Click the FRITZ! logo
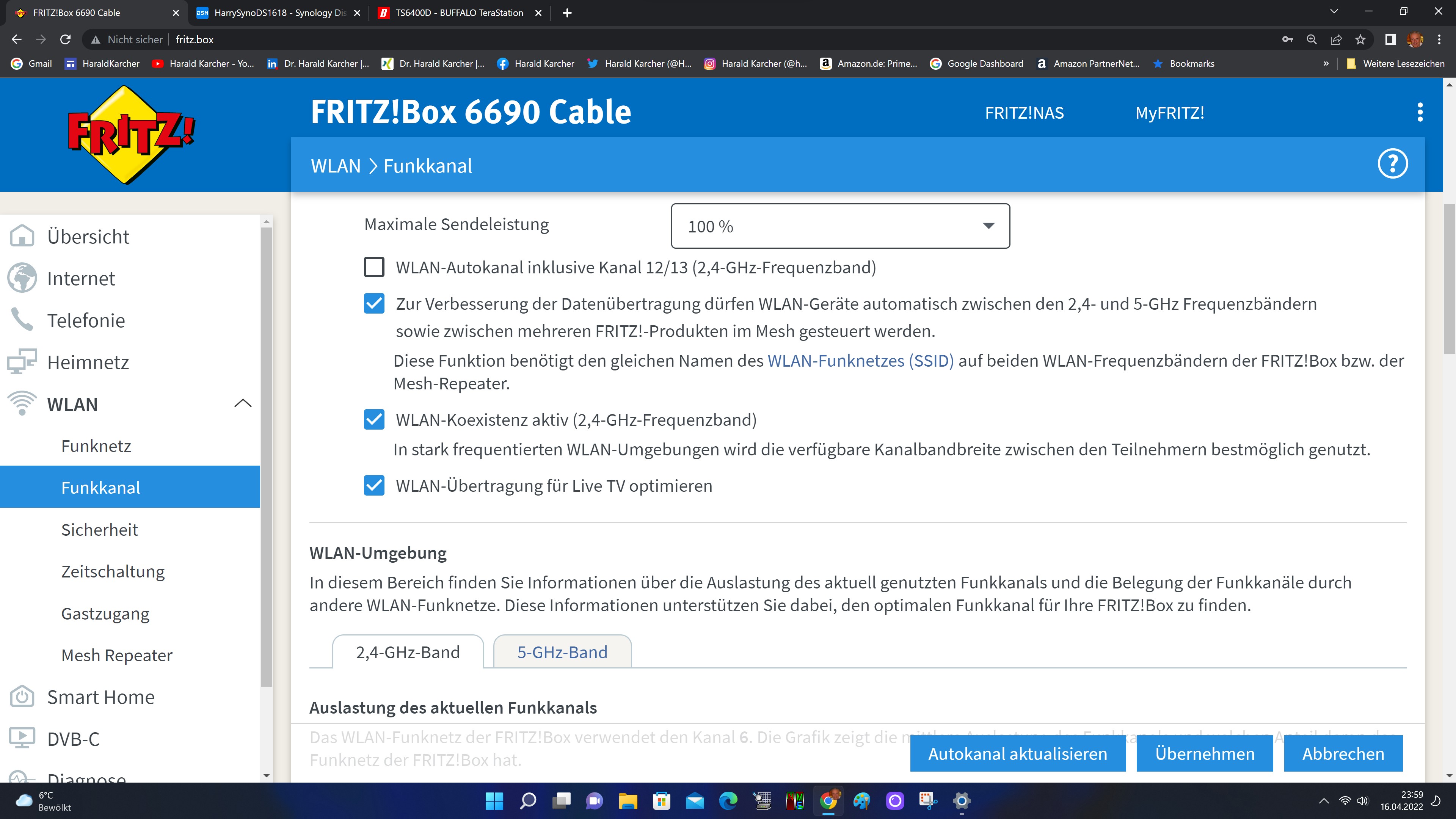This screenshot has height=819, width=1456. click(131, 135)
